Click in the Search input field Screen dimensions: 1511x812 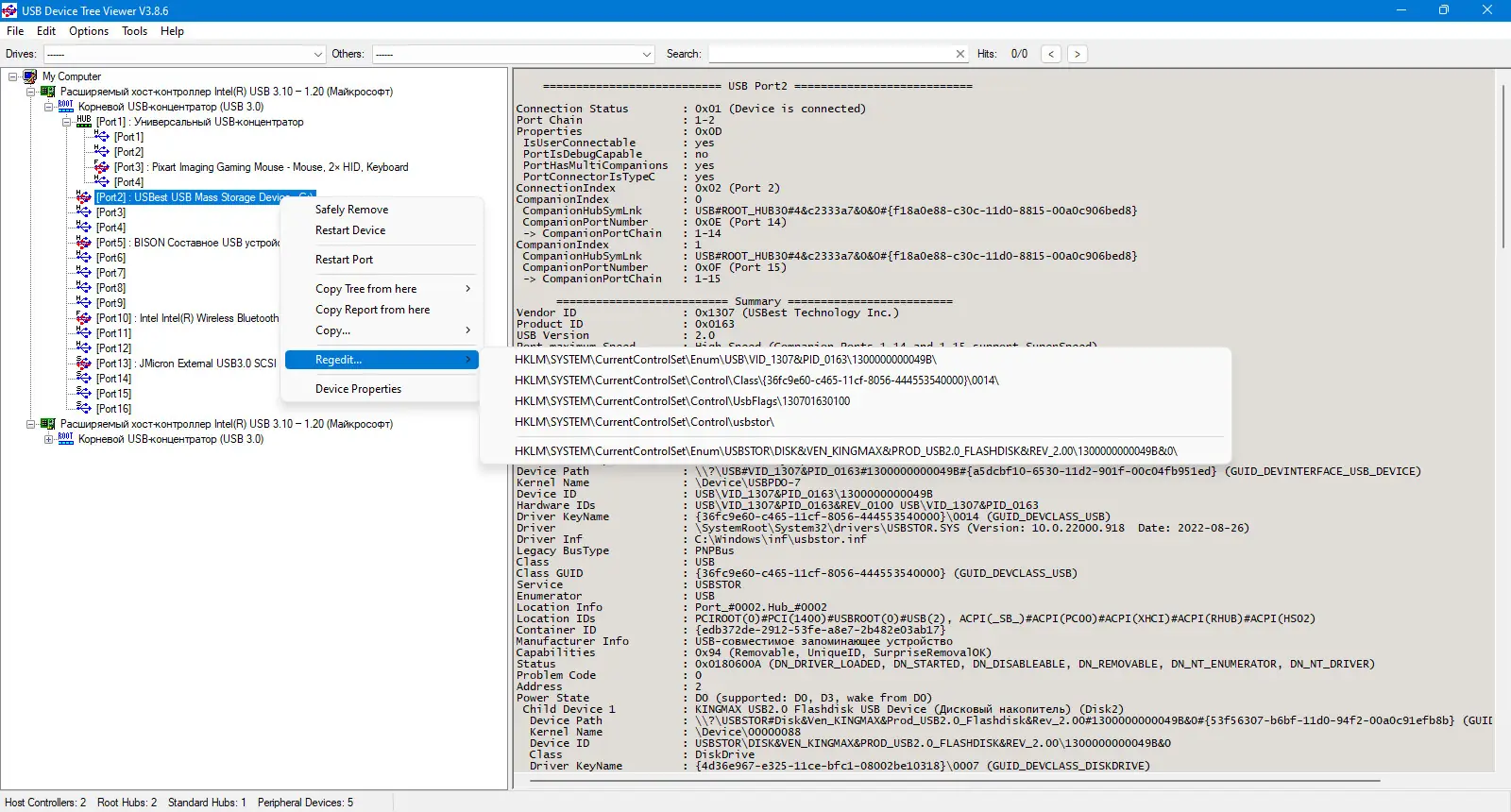click(x=831, y=54)
